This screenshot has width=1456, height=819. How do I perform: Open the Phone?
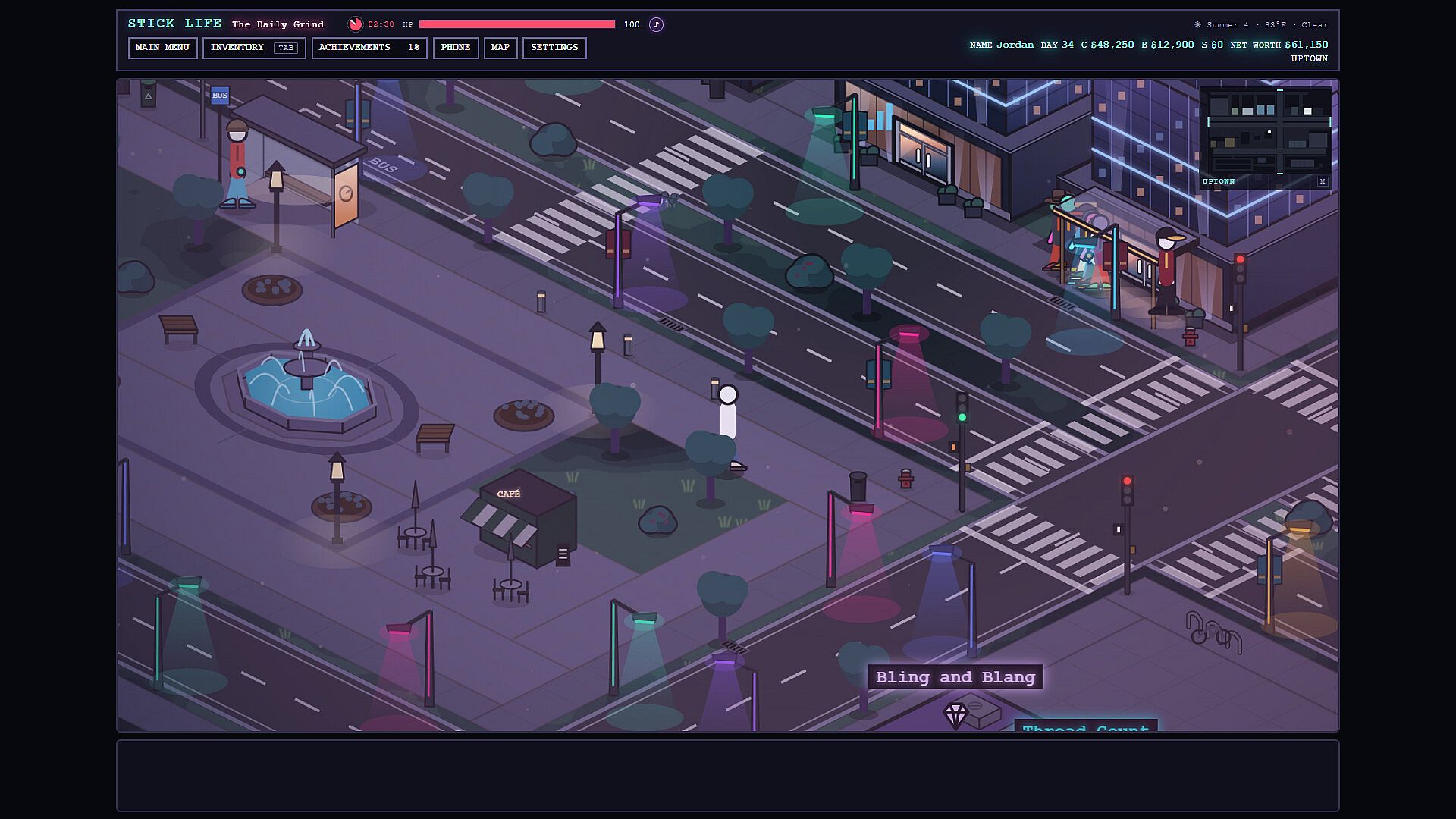[456, 48]
